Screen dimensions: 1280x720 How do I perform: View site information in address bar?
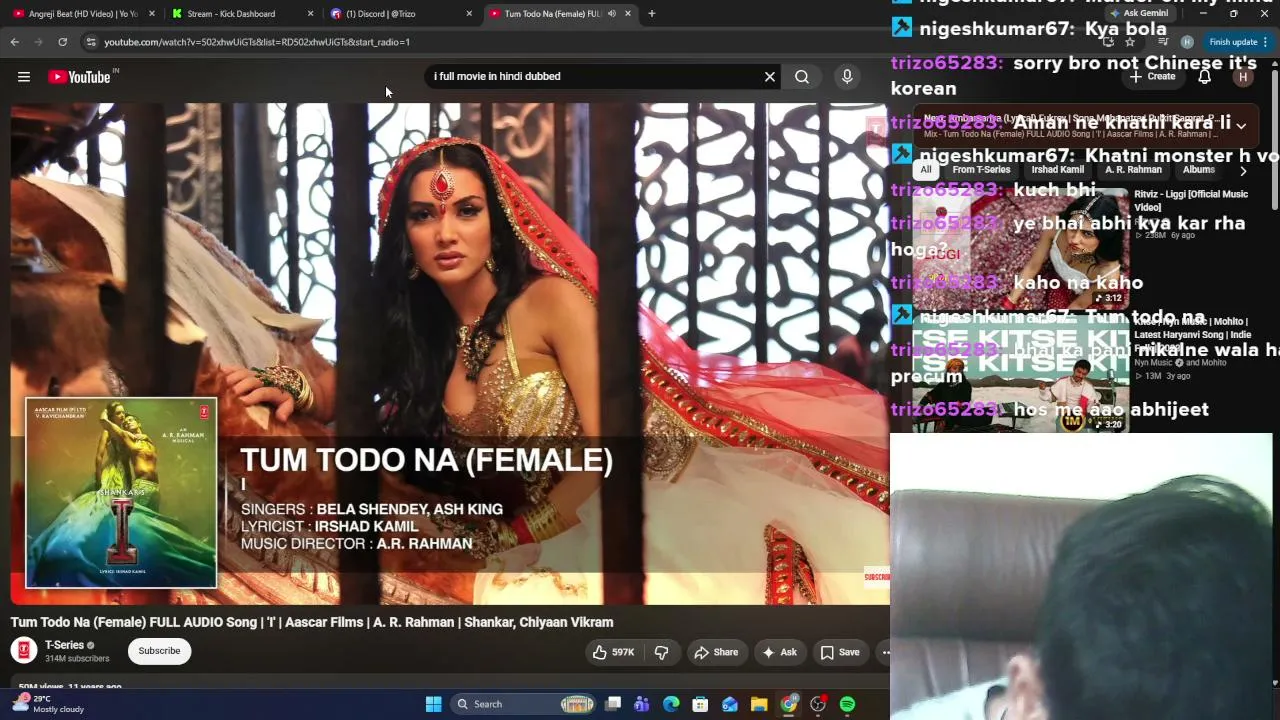click(x=90, y=42)
